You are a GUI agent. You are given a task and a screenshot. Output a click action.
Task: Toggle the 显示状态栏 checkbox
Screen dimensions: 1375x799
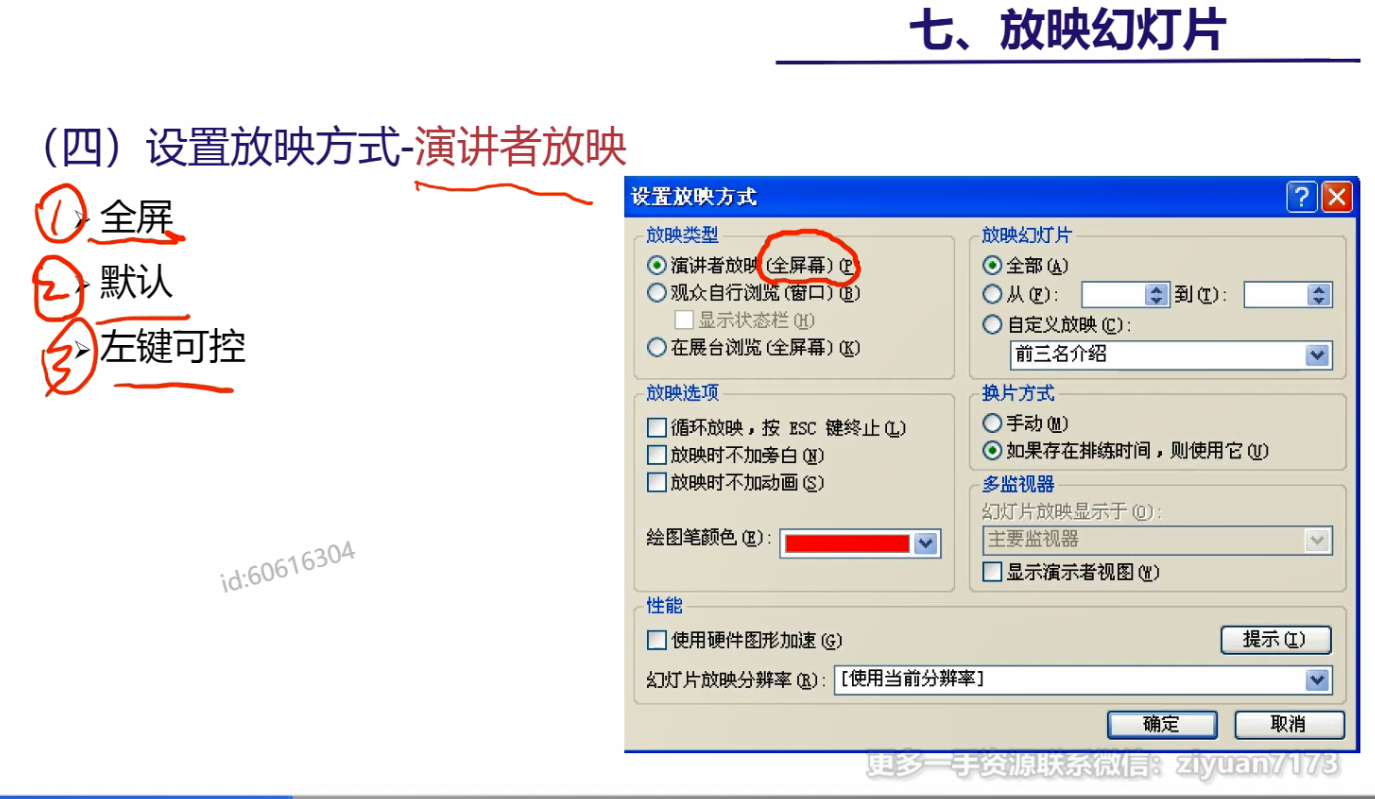(684, 320)
